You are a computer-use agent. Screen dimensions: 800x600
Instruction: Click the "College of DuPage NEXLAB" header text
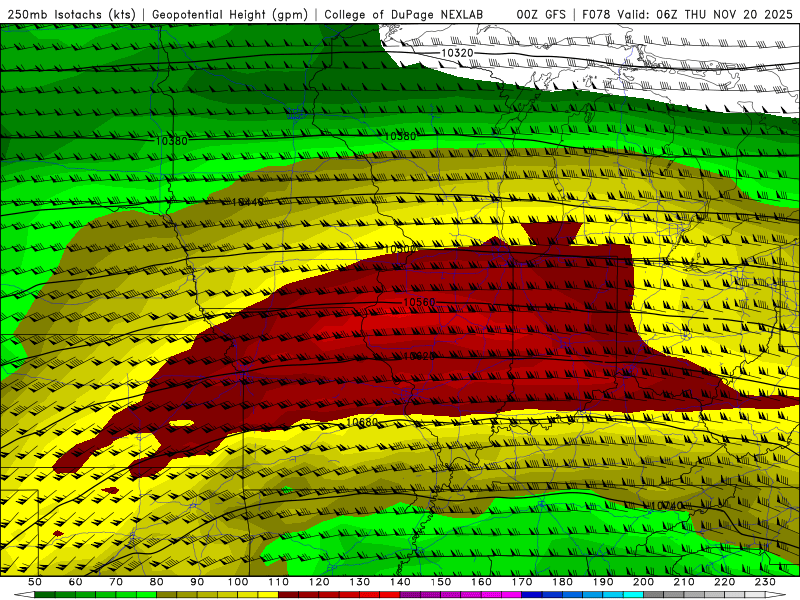click(x=404, y=14)
